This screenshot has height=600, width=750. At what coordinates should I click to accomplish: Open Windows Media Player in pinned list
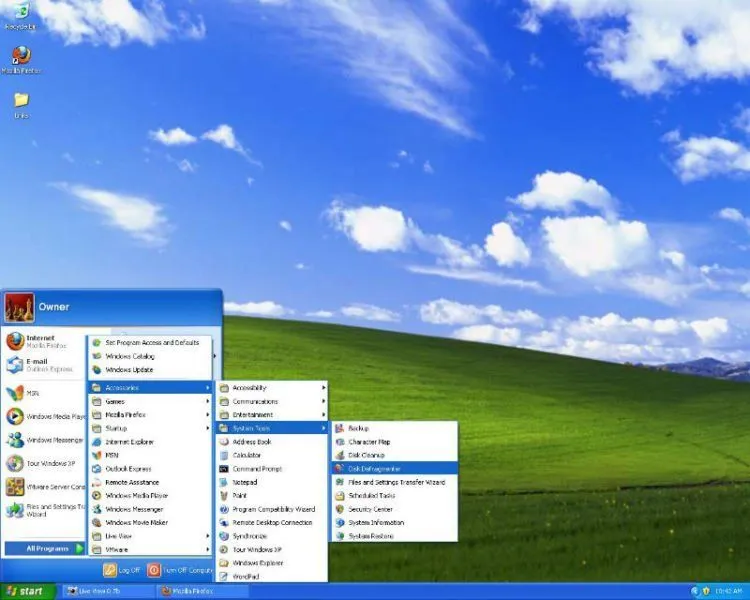point(44,416)
